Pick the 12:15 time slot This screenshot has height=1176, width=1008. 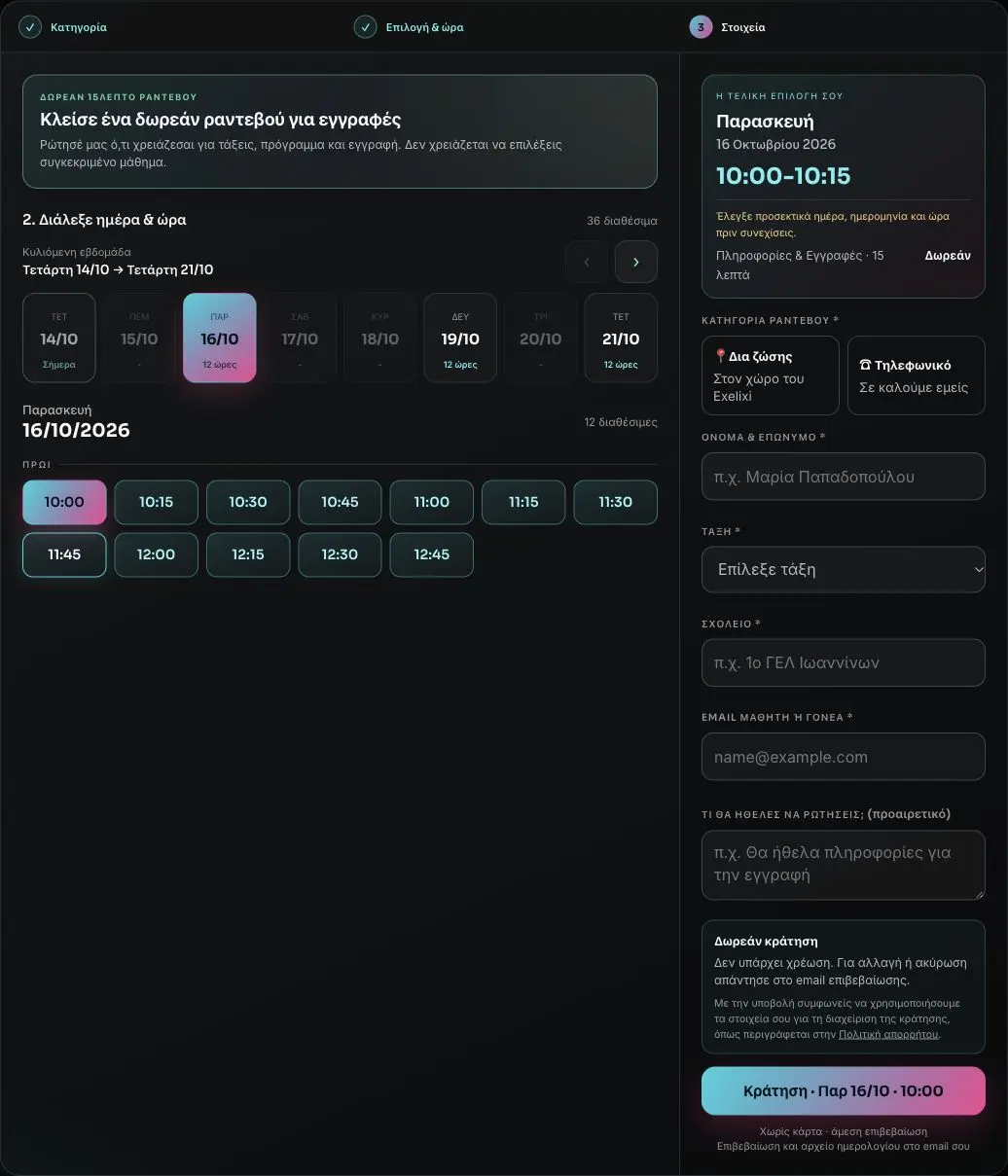click(248, 554)
